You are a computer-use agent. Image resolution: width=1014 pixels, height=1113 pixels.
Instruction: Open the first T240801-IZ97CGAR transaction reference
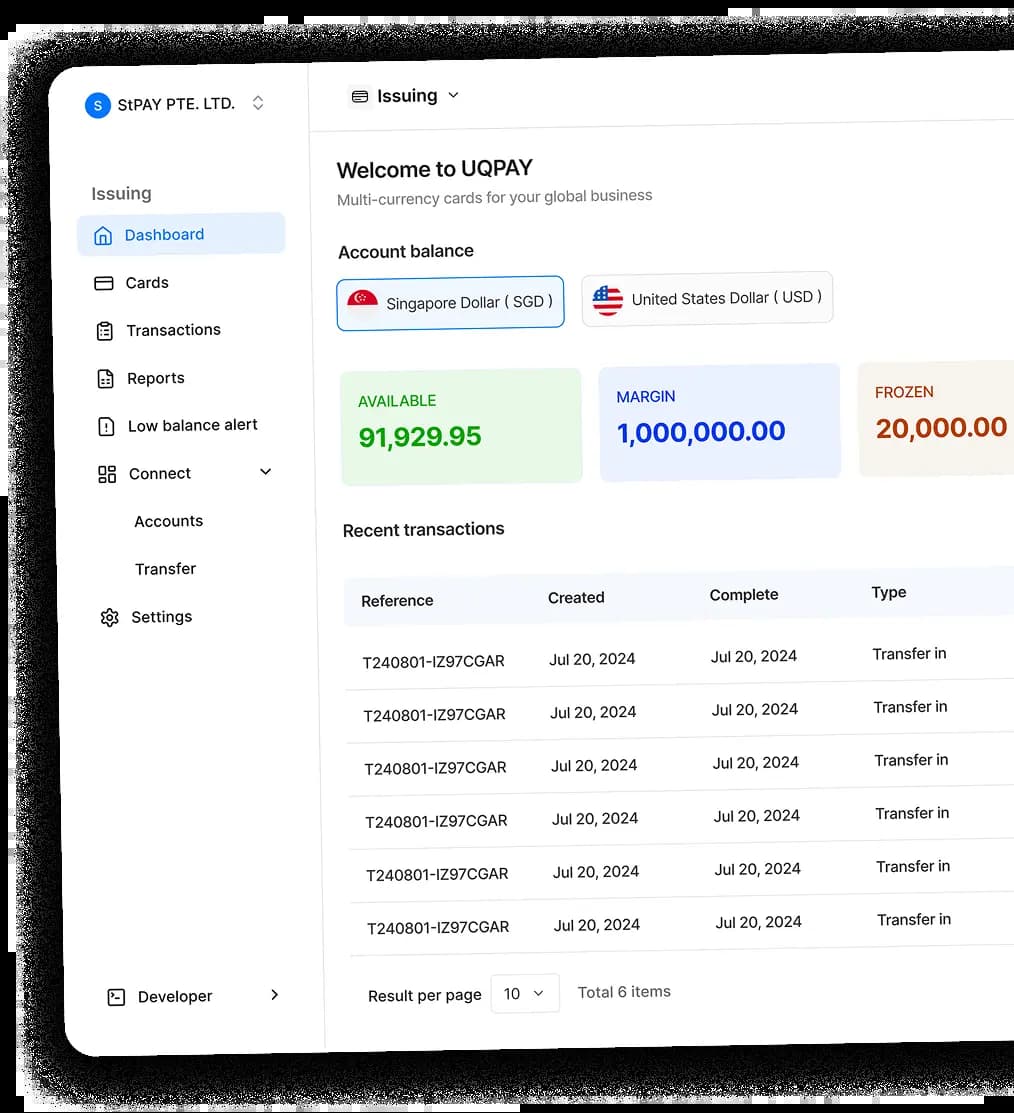point(433,661)
